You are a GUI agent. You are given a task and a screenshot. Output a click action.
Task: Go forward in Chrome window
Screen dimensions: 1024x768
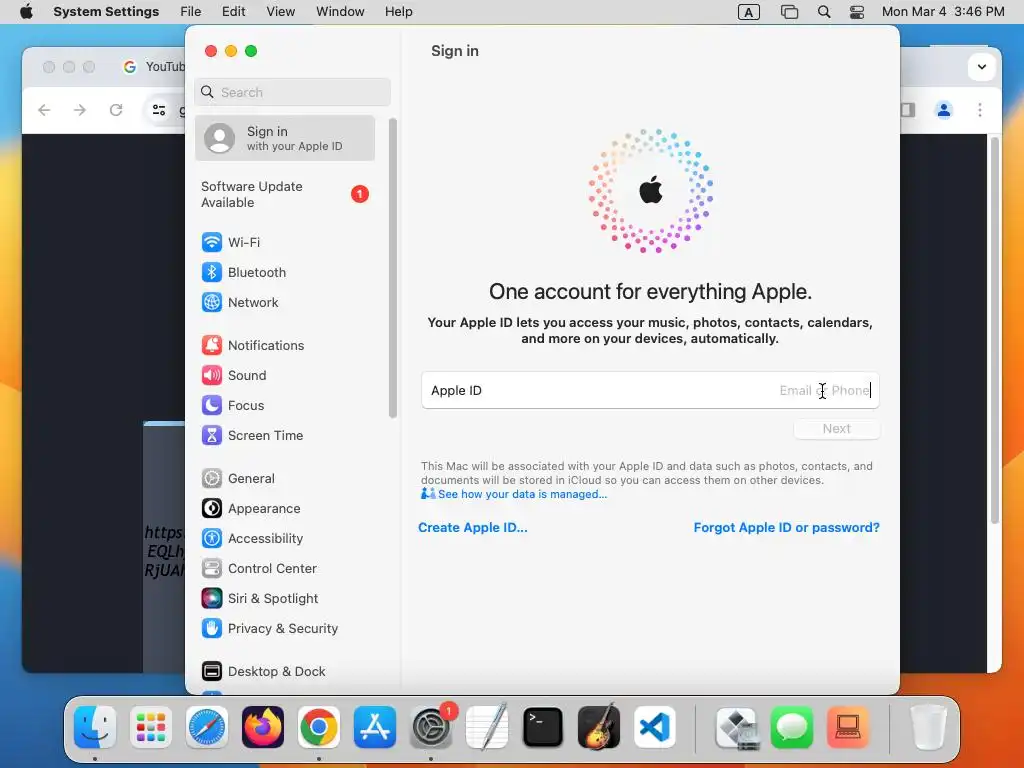tap(80, 110)
